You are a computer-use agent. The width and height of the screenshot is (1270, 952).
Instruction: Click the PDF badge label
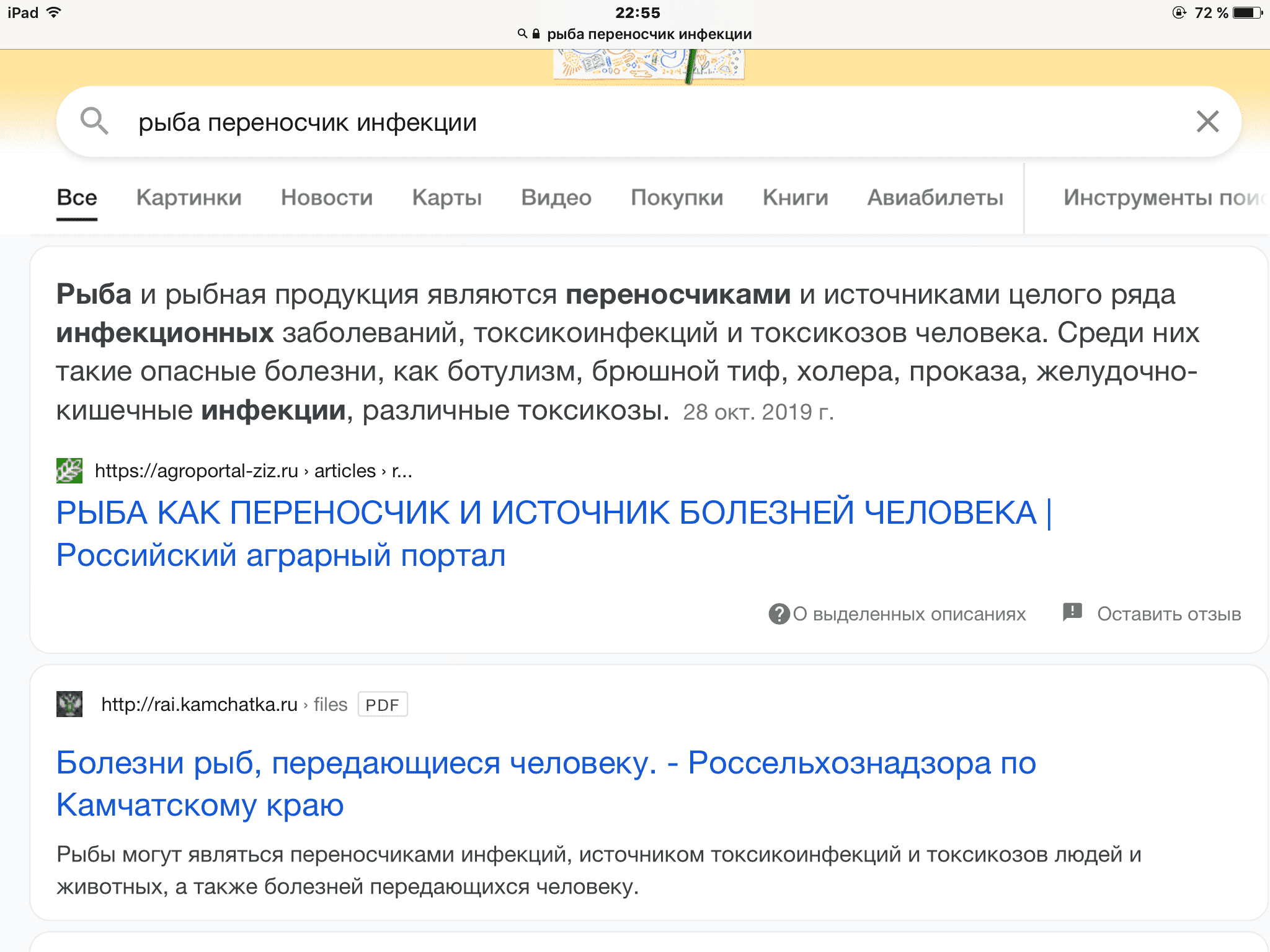point(382,705)
